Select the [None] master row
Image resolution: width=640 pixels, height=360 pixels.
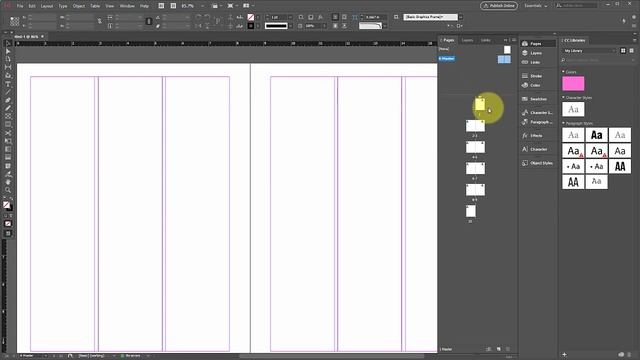click(475, 49)
